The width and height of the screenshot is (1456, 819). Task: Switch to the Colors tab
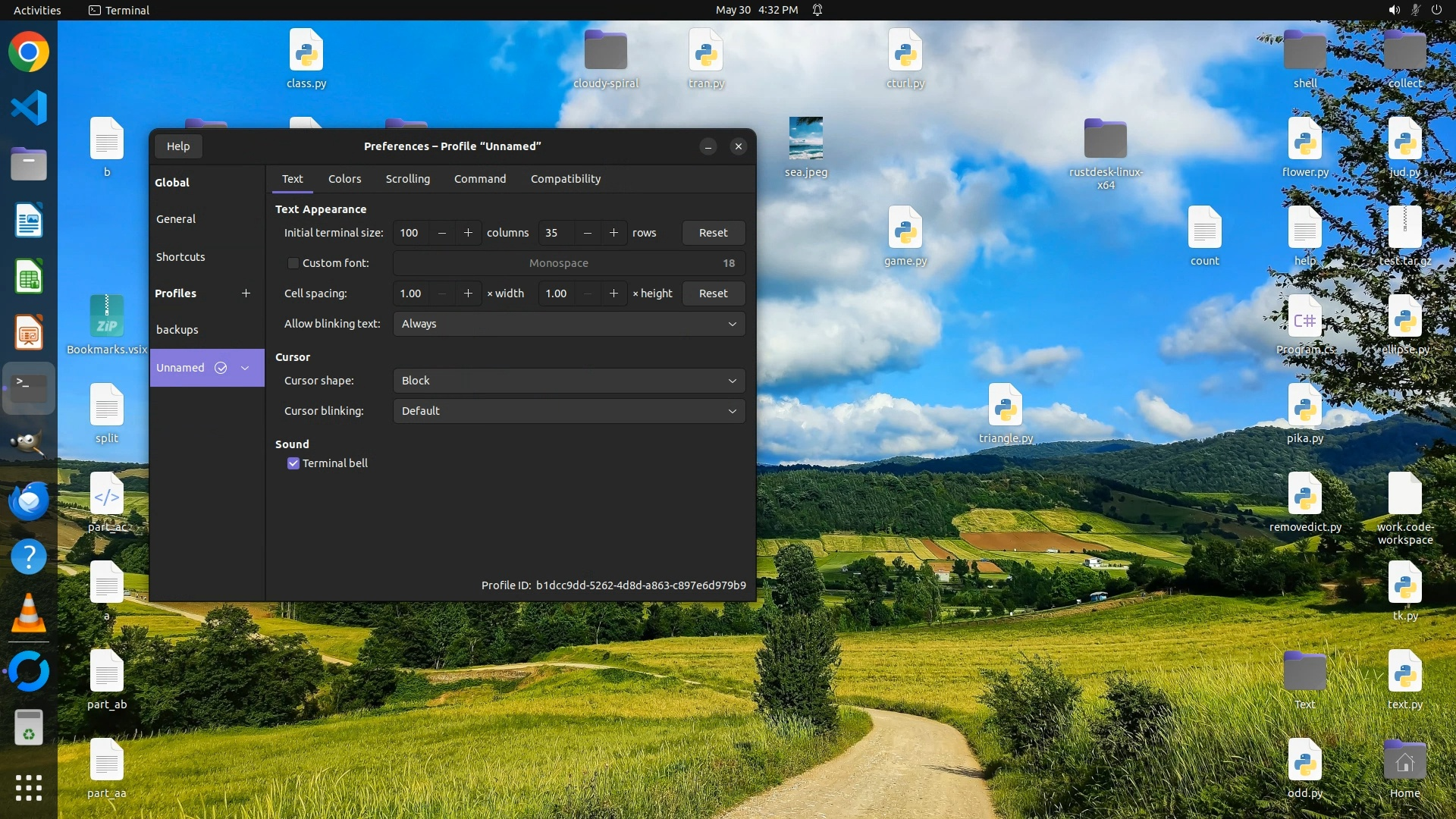(344, 179)
